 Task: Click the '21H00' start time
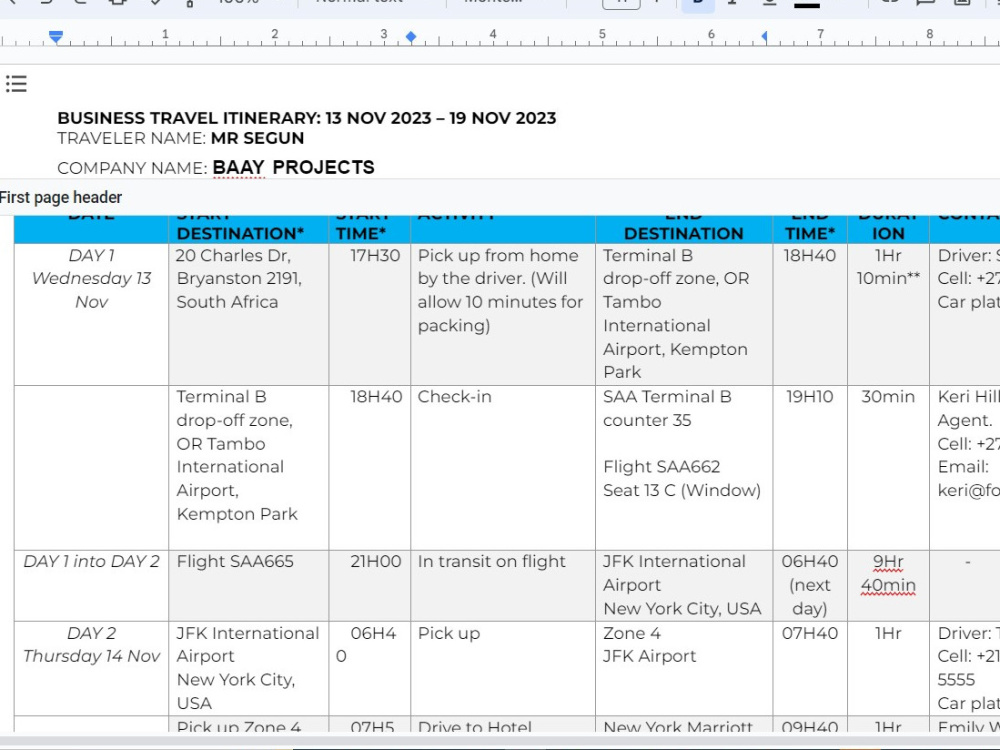(x=376, y=561)
